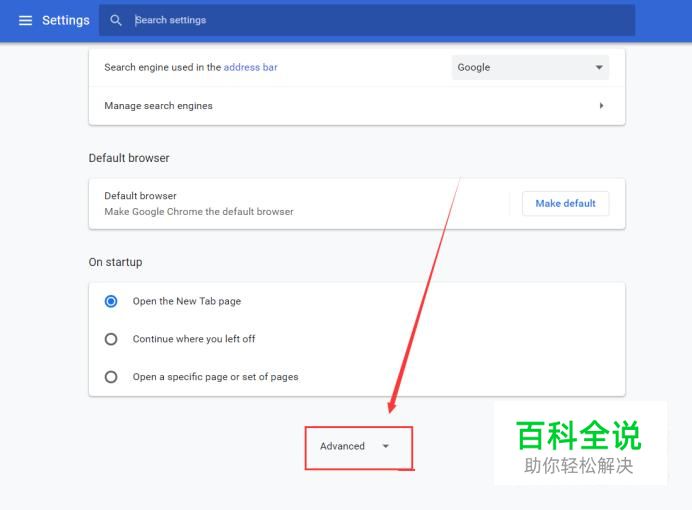
Task: Open the Settings hamburger menu
Action: click(x=25, y=20)
